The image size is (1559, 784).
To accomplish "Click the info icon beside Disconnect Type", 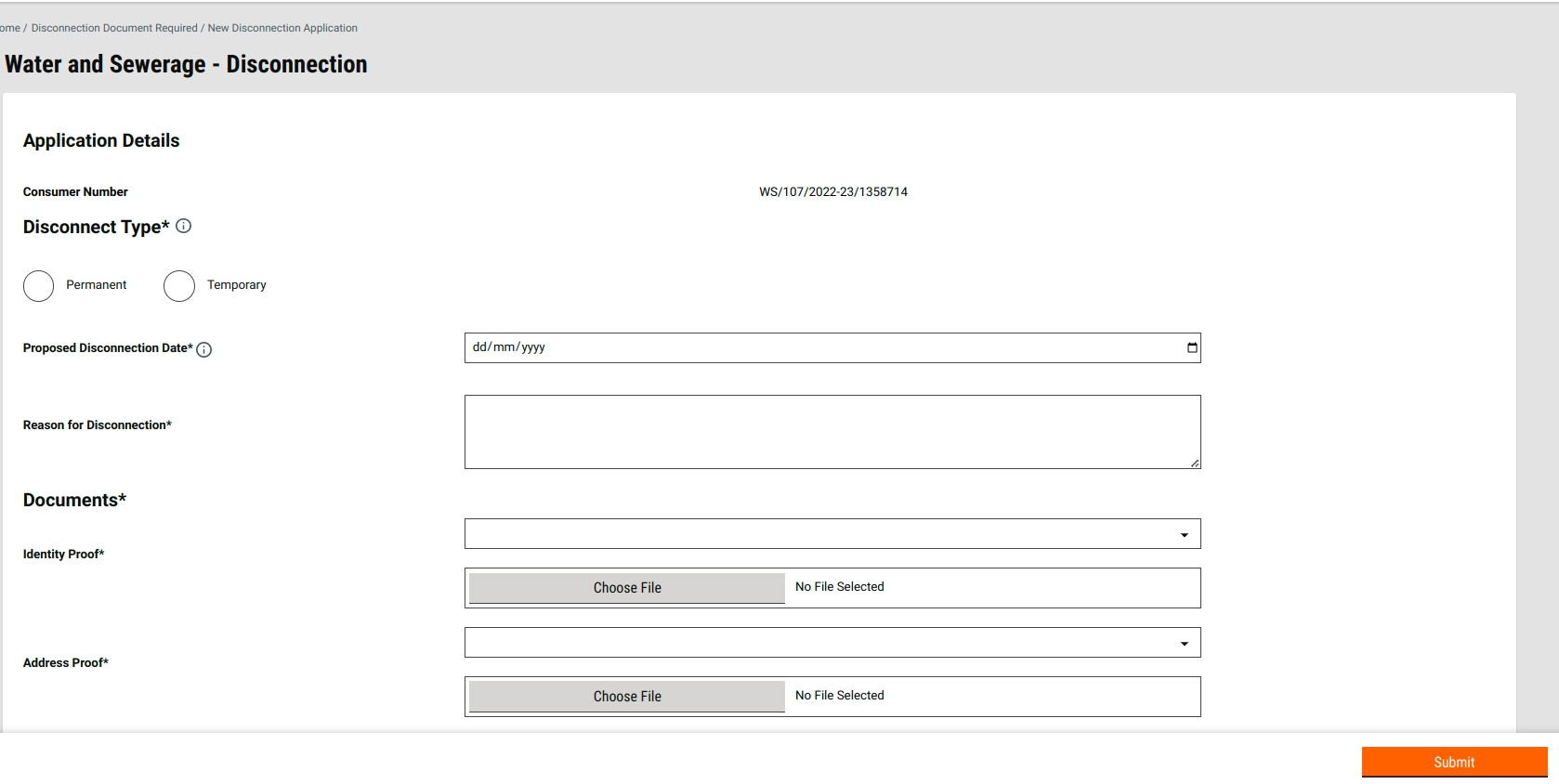I will pyautogui.click(x=184, y=226).
